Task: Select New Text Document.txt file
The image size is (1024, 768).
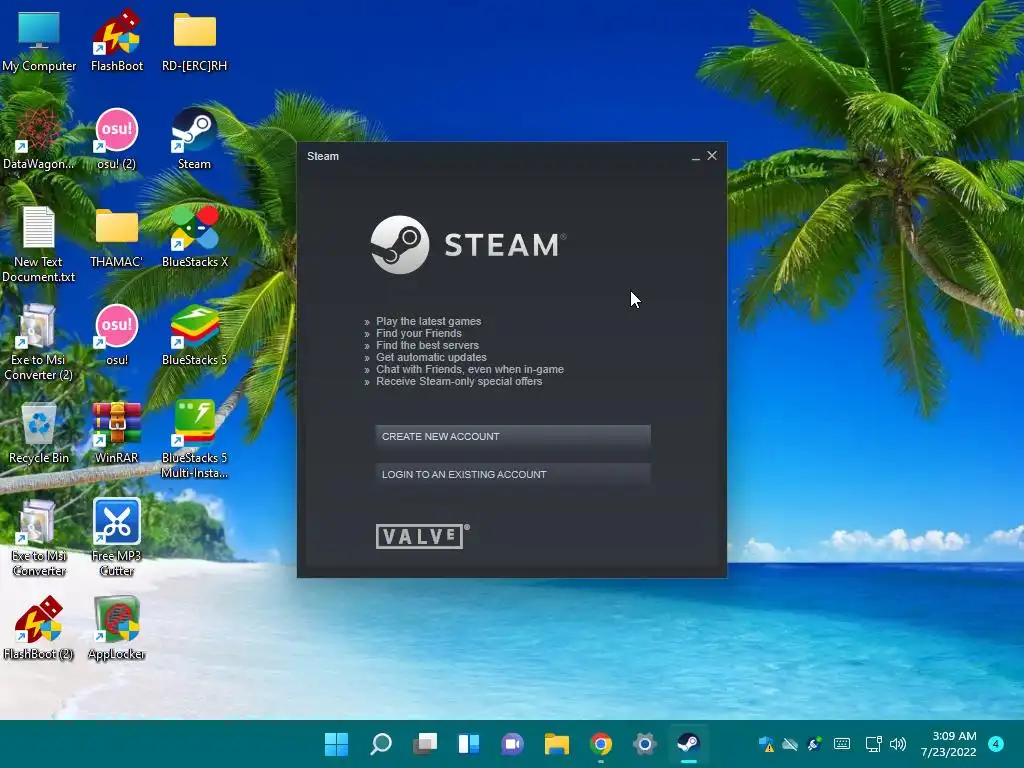Action: (x=39, y=244)
